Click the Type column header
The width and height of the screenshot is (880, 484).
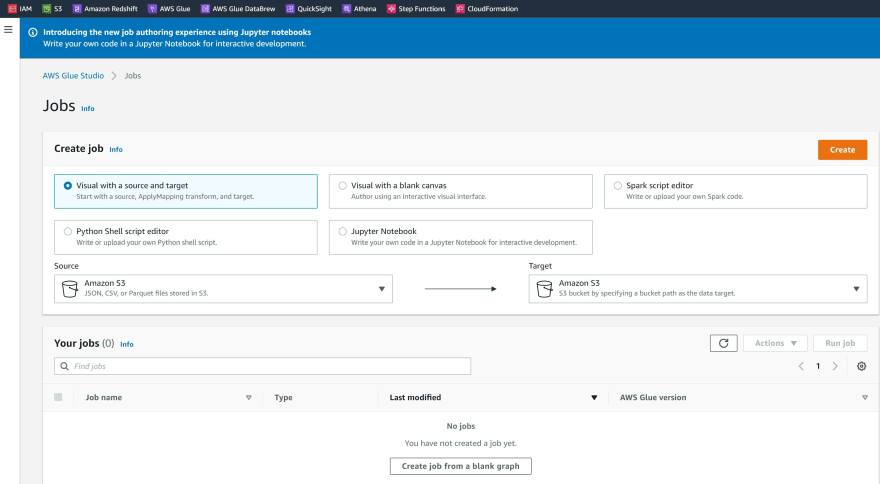(283, 398)
